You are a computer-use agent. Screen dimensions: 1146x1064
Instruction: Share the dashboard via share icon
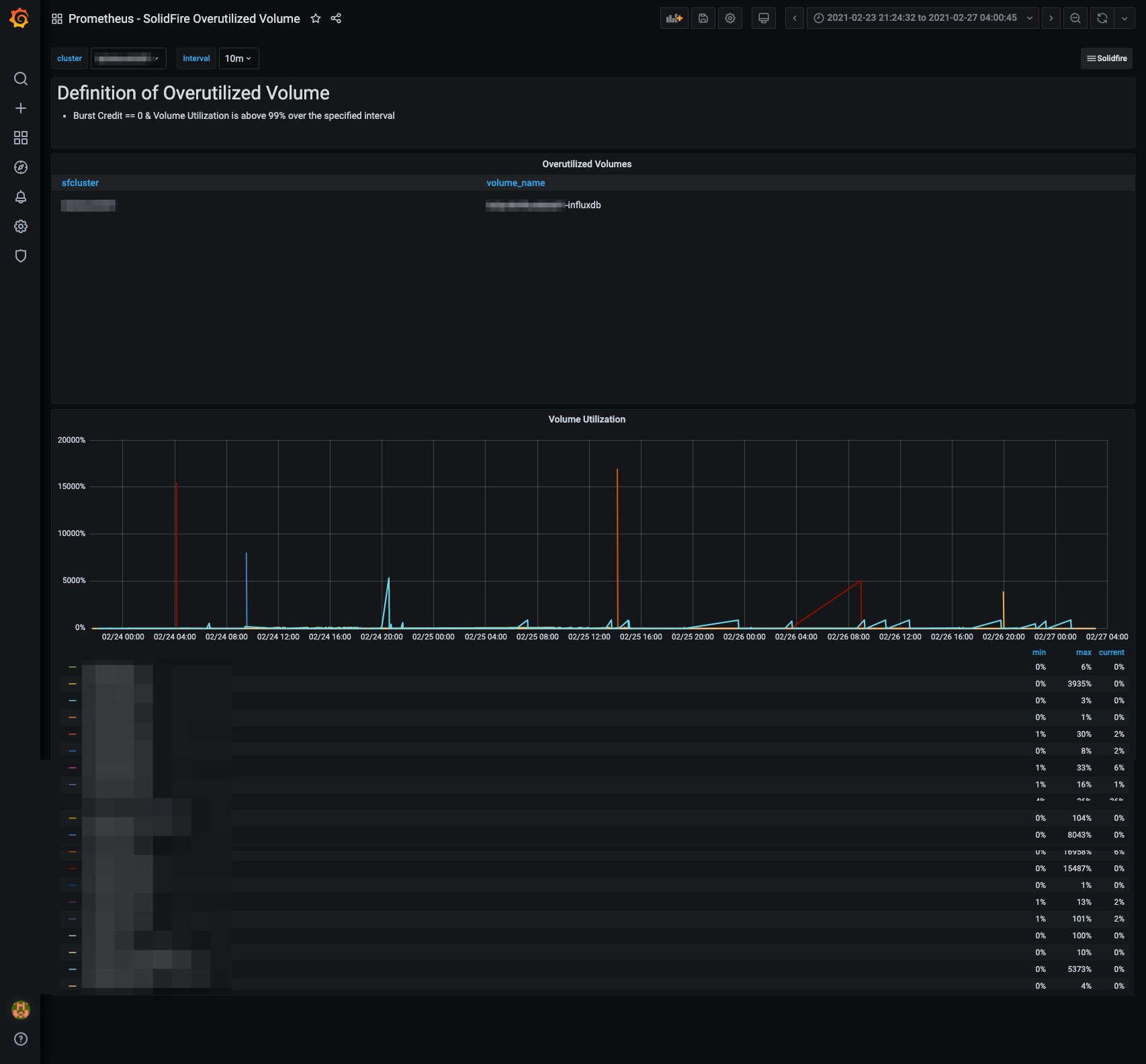coord(336,19)
